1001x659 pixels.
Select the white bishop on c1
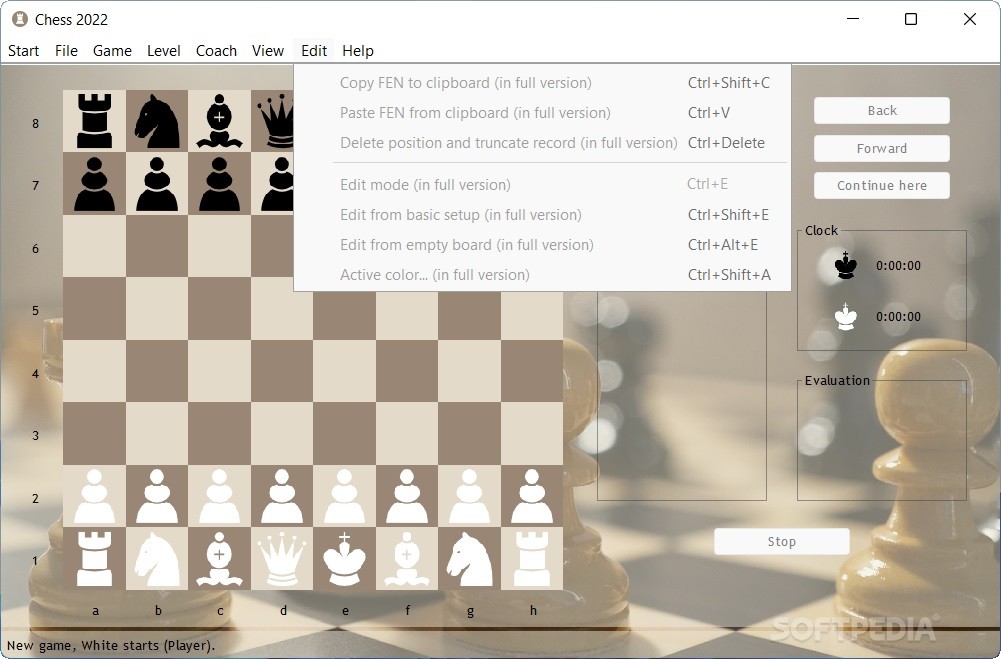[x=219, y=559]
